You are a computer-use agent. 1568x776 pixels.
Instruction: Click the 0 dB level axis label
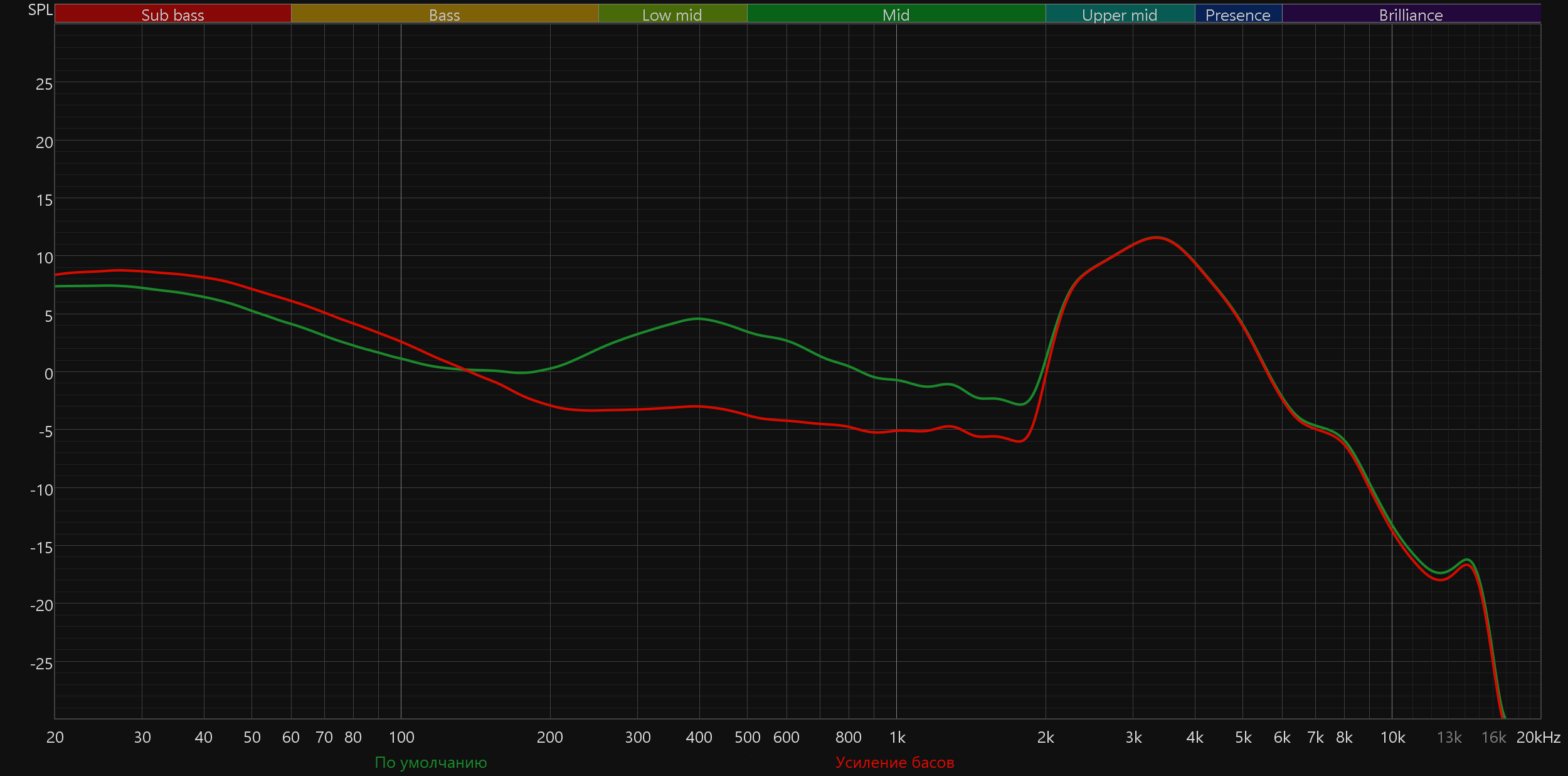pyautogui.click(x=48, y=374)
